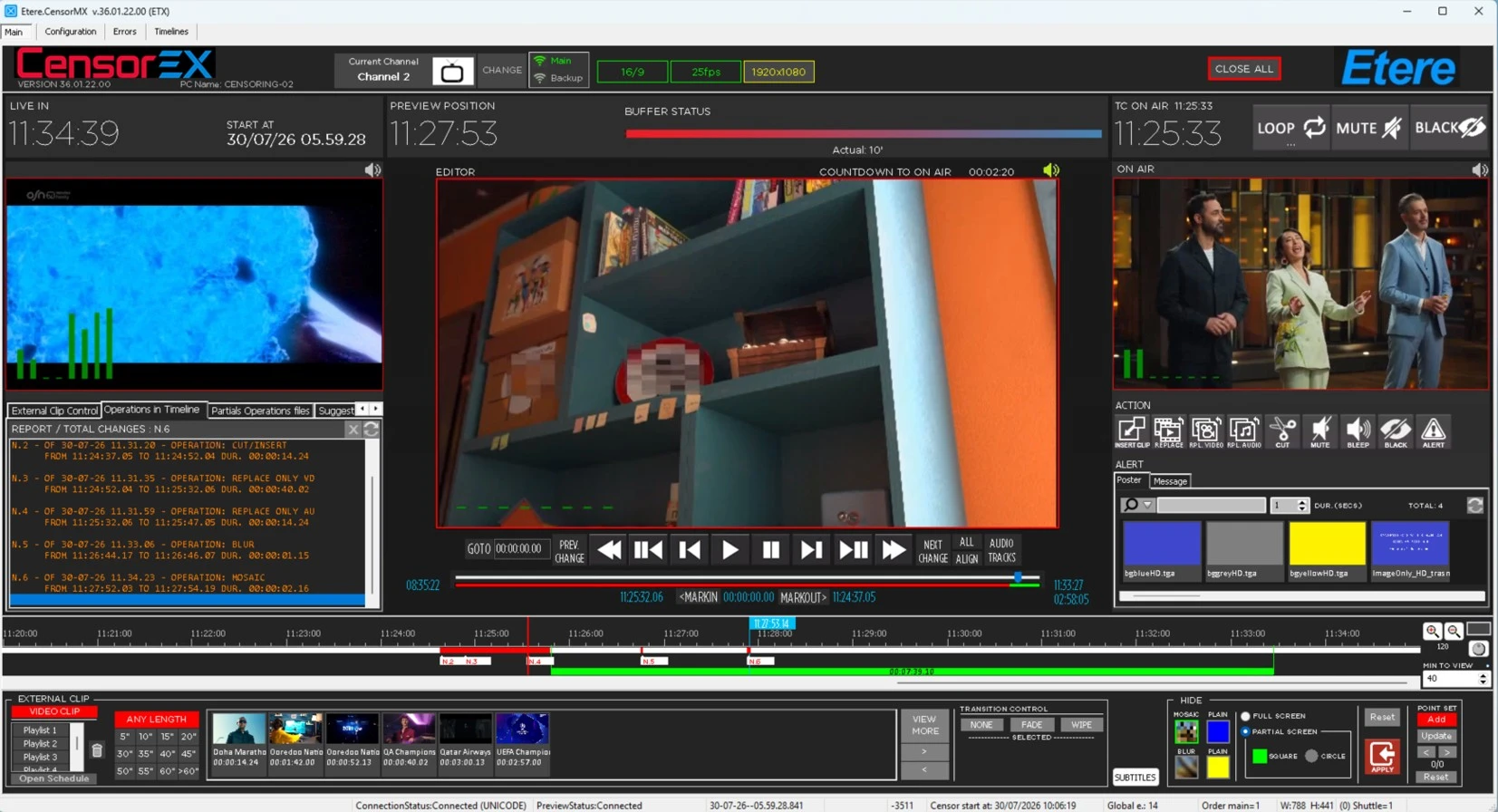
Task: Choose the Replace Video action icon
Action: pos(1206,431)
